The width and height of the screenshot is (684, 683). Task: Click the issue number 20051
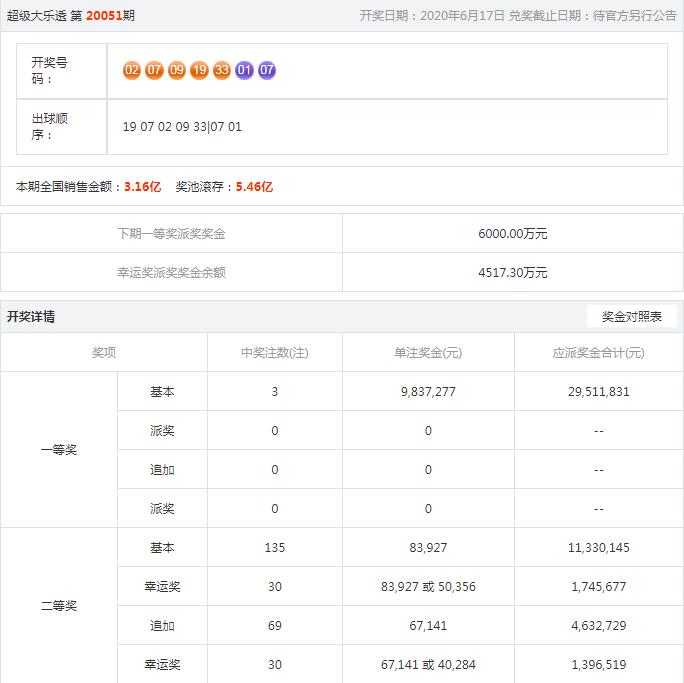point(104,16)
